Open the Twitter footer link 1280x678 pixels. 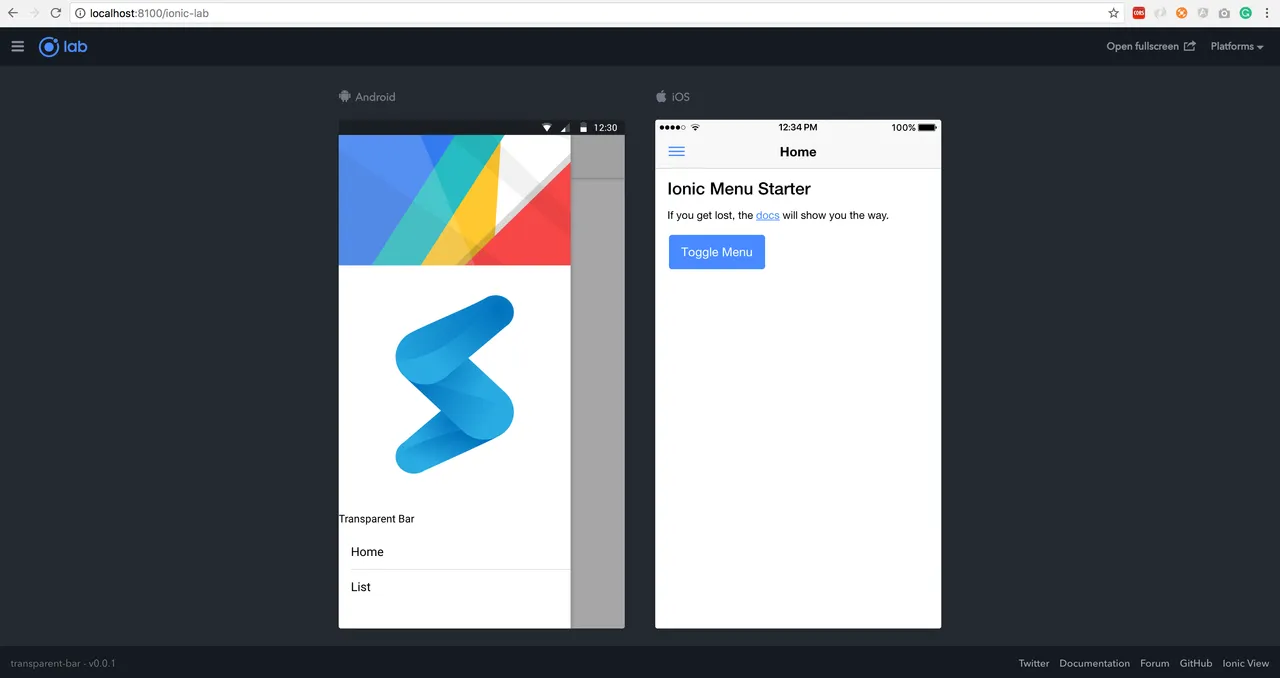(x=1034, y=663)
